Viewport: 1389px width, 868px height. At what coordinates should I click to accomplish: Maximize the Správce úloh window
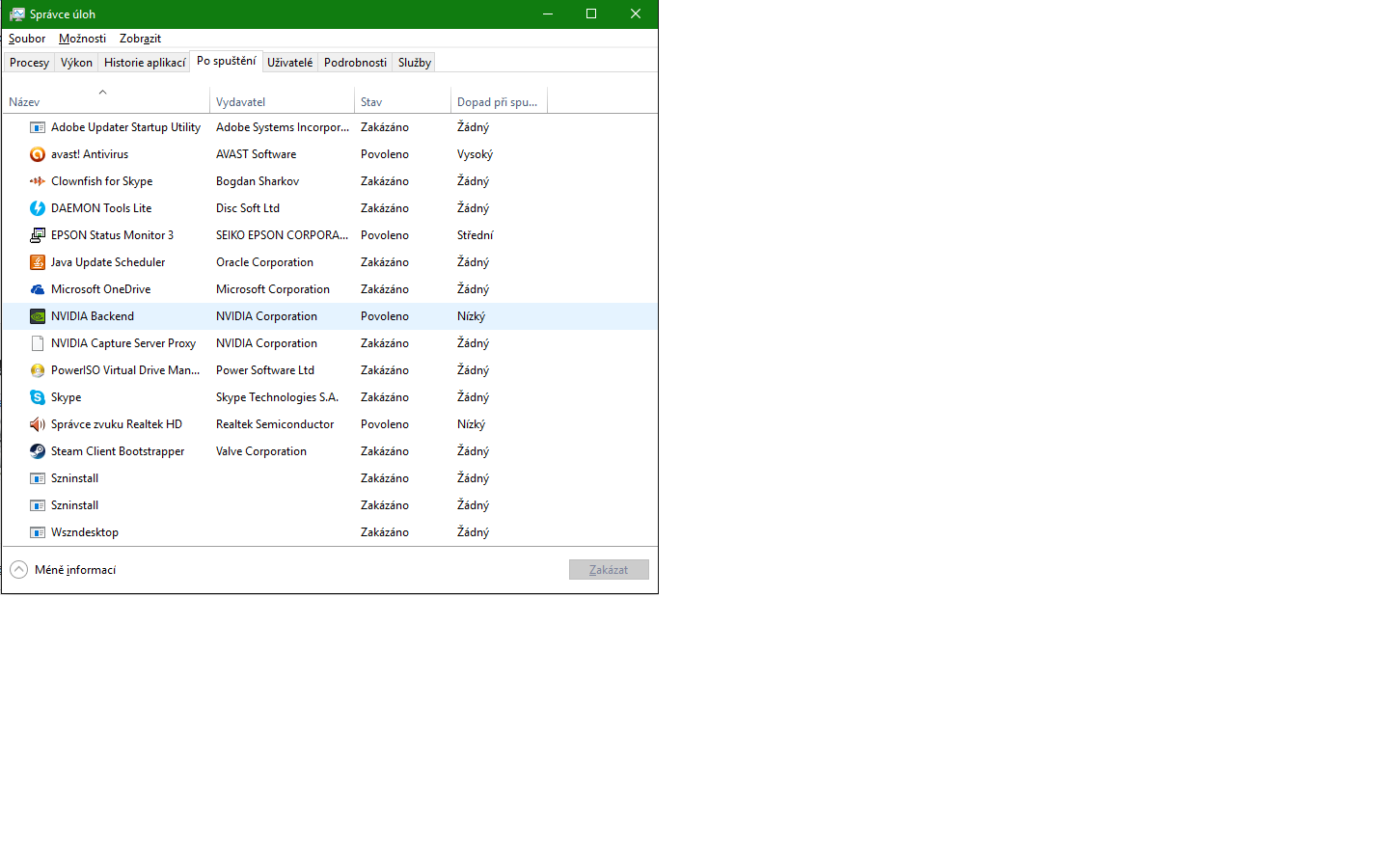pos(591,14)
